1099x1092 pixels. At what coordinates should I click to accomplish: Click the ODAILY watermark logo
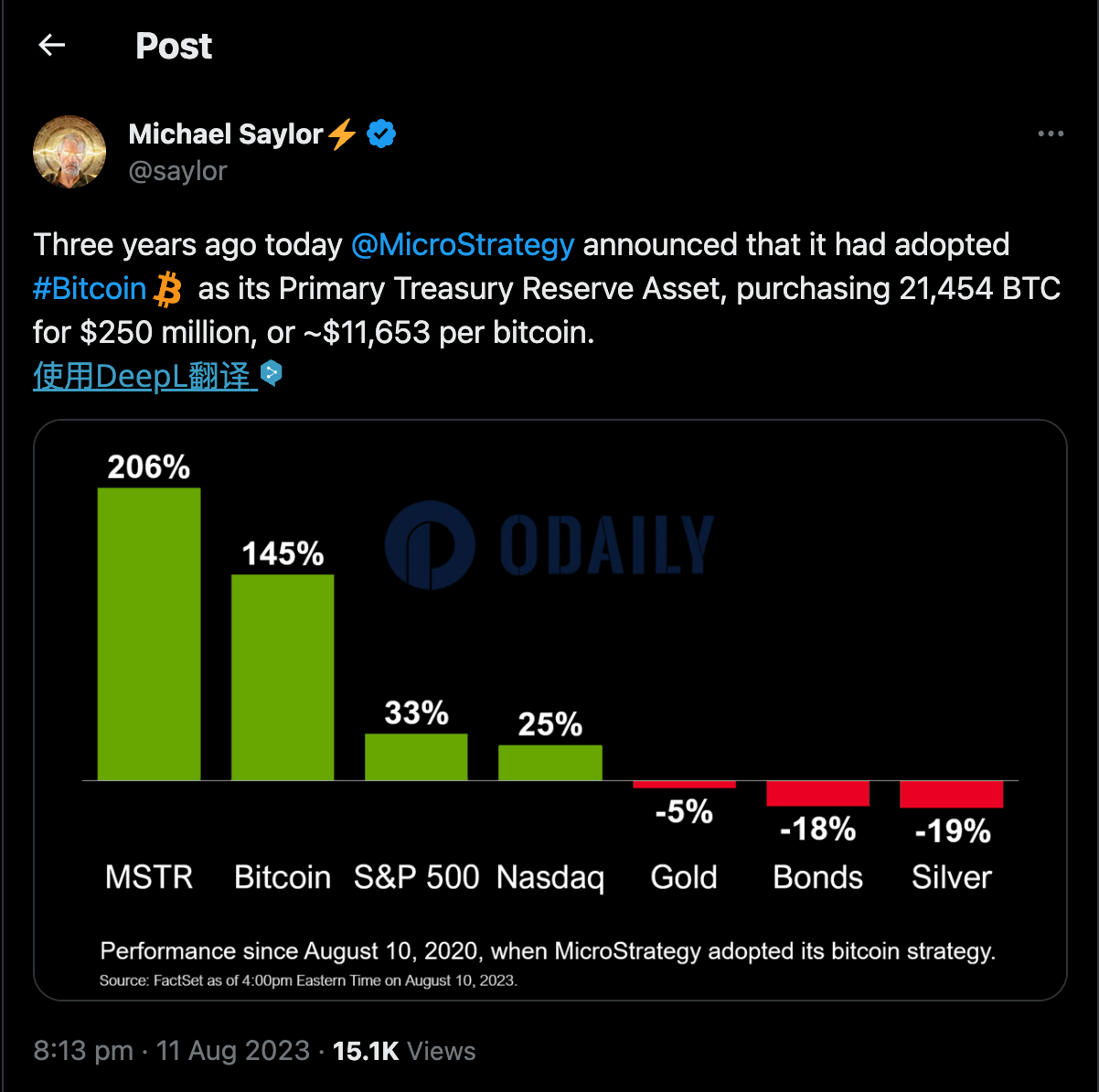[x=549, y=545]
